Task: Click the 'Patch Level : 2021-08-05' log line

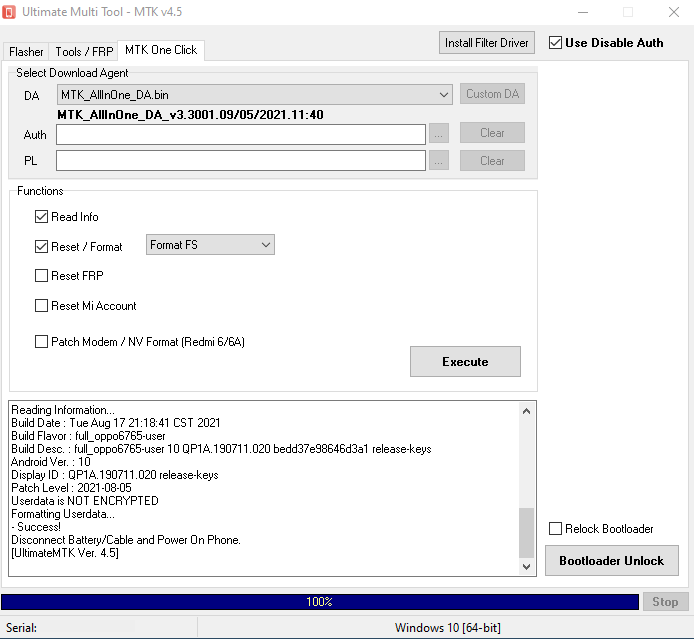Action: (x=71, y=488)
